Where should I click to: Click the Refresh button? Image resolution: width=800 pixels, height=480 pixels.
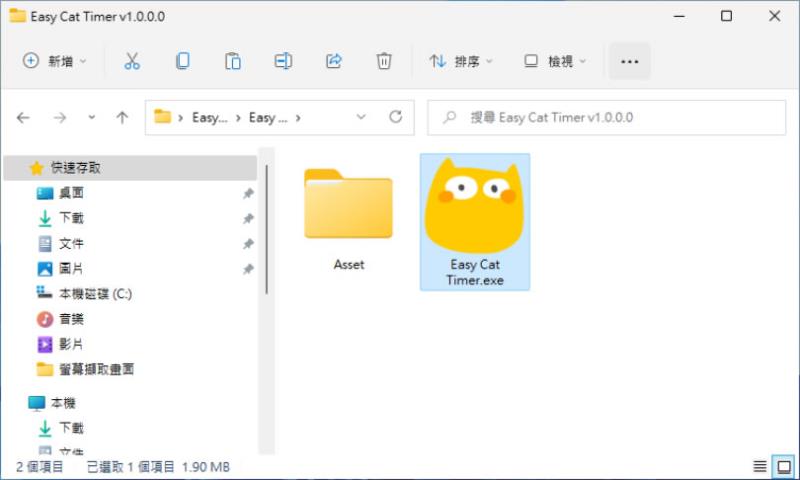click(x=395, y=117)
